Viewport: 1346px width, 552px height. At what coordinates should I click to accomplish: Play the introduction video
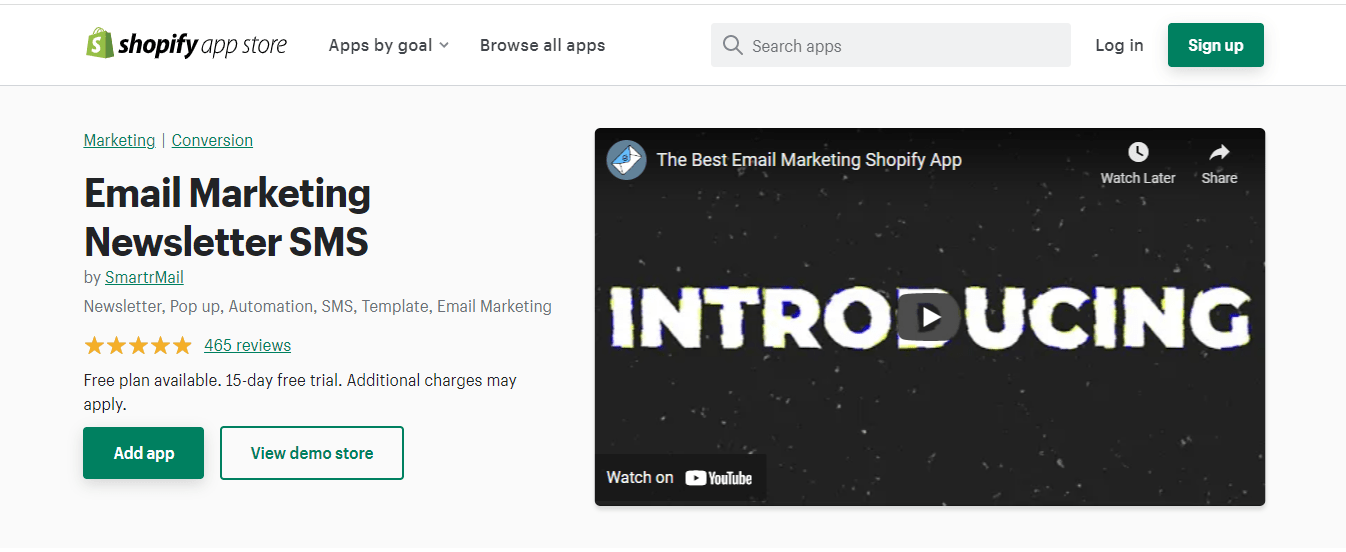pyautogui.click(x=929, y=317)
